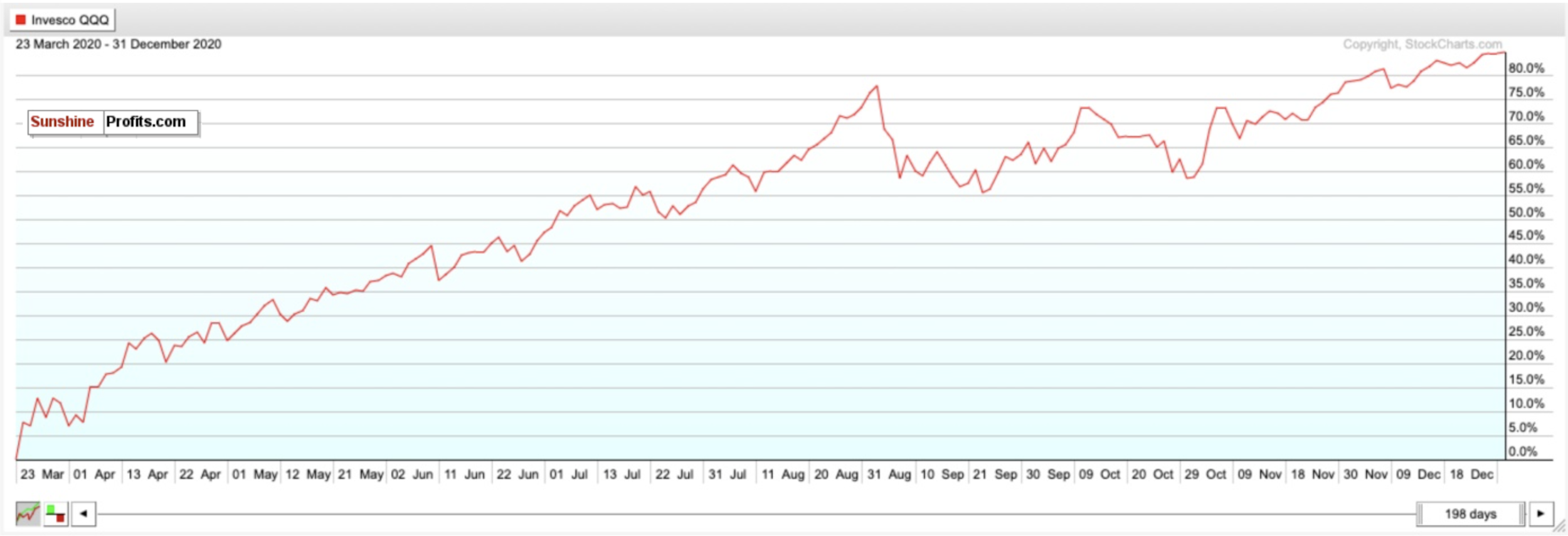Click the 21 Sep date label

[x=995, y=474]
